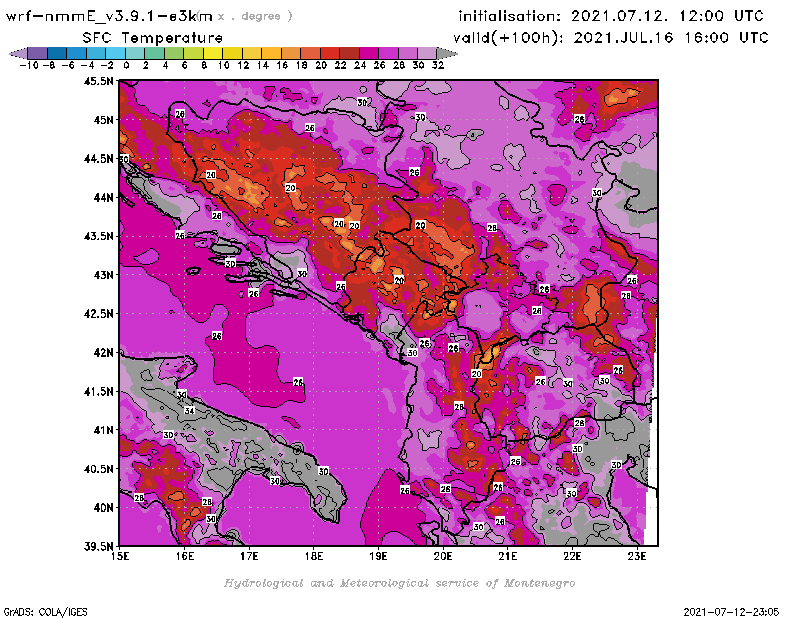Click the lavender below -10 legend arrow

[x=18, y=54]
